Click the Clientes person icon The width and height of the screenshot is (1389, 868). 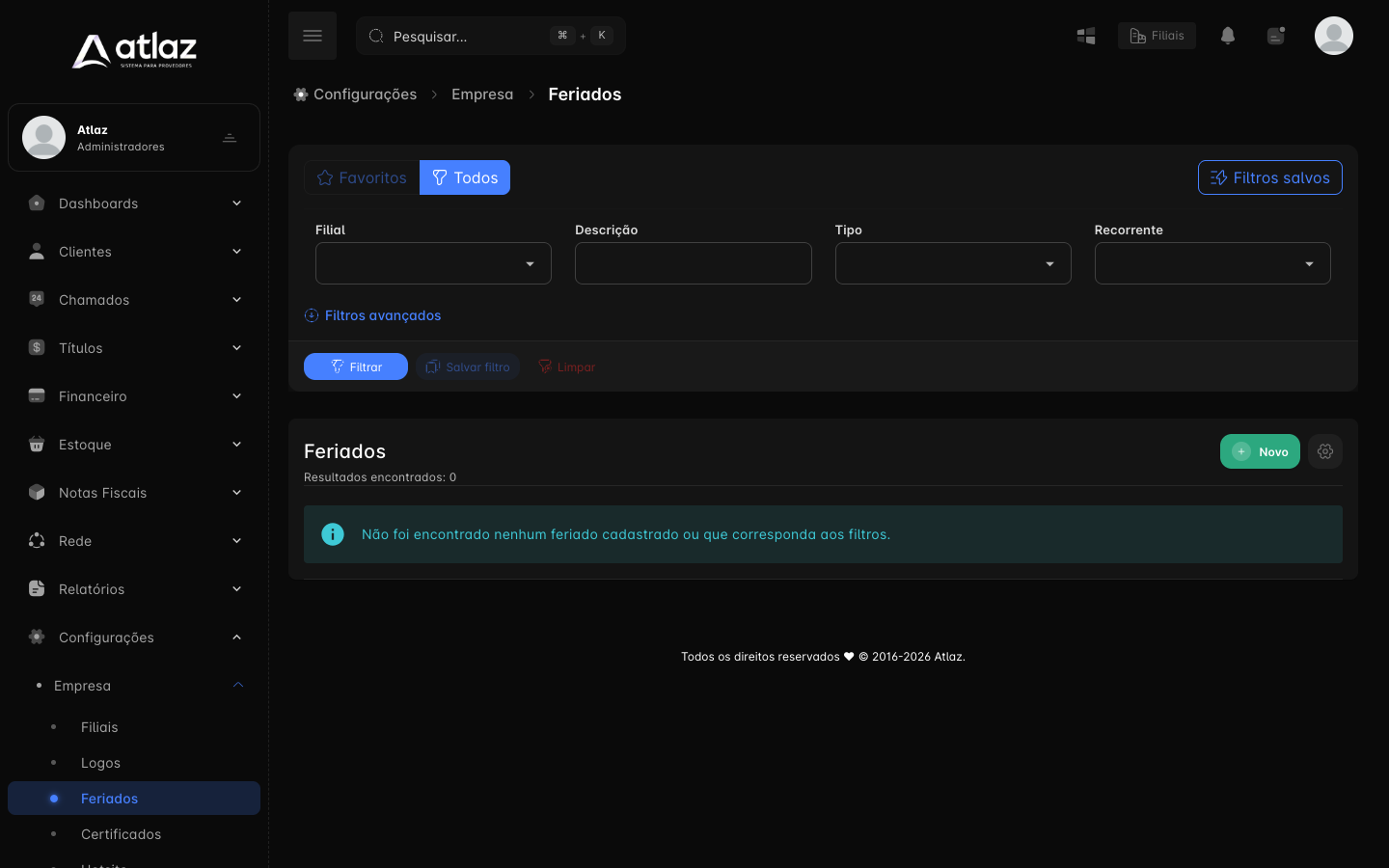(x=37, y=252)
